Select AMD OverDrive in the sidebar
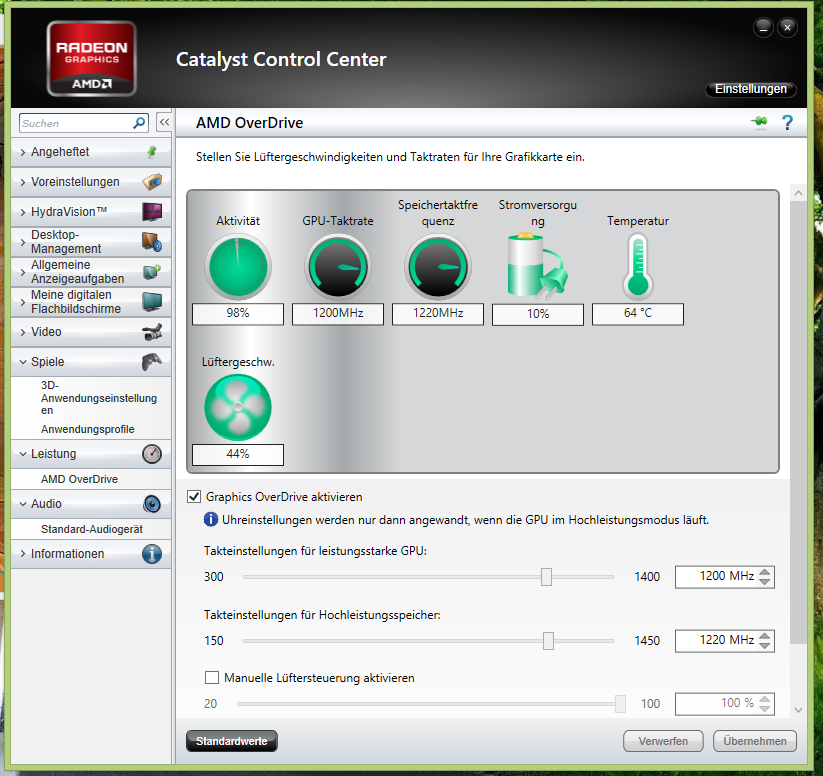 pyautogui.click(x=79, y=479)
